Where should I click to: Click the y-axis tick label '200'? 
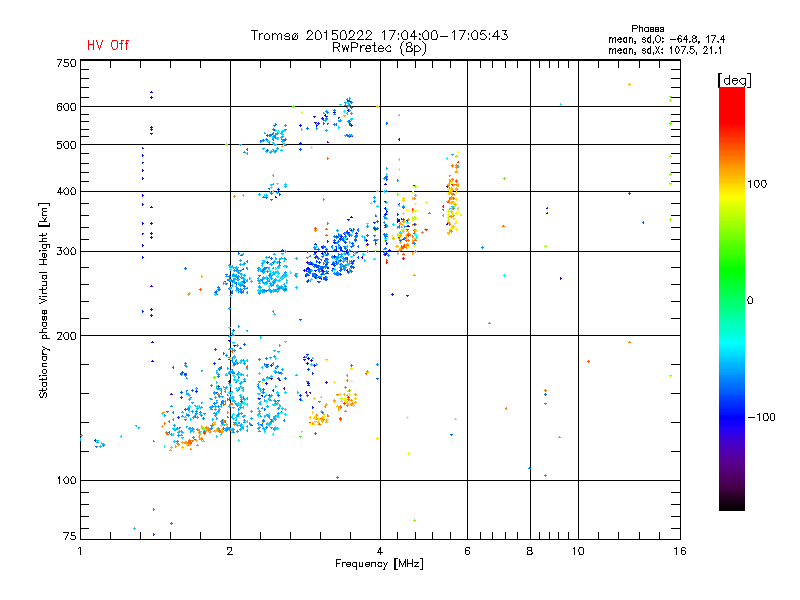point(66,336)
